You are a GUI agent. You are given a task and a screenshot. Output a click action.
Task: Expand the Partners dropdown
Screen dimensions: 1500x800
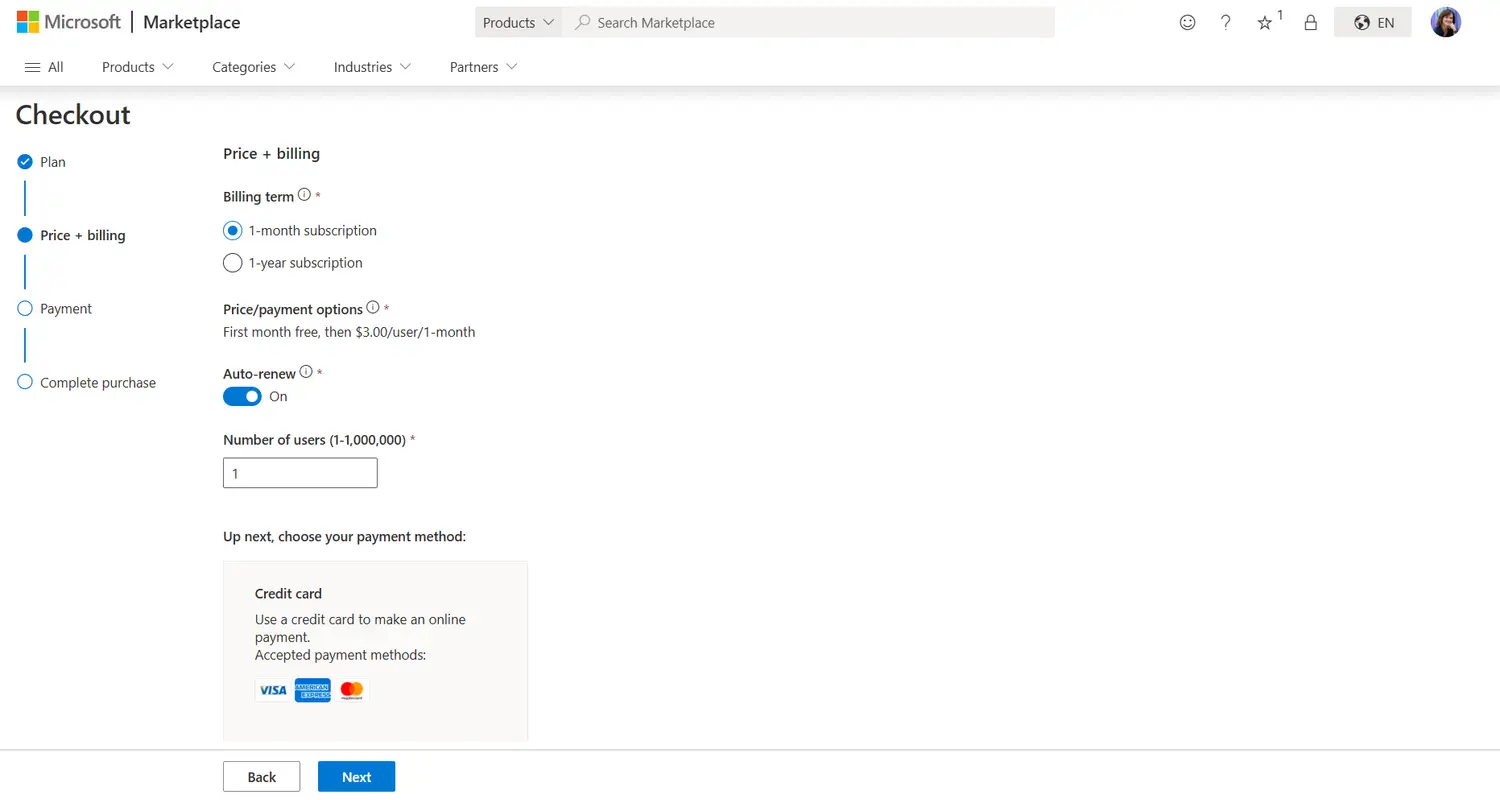(x=482, y=67)
